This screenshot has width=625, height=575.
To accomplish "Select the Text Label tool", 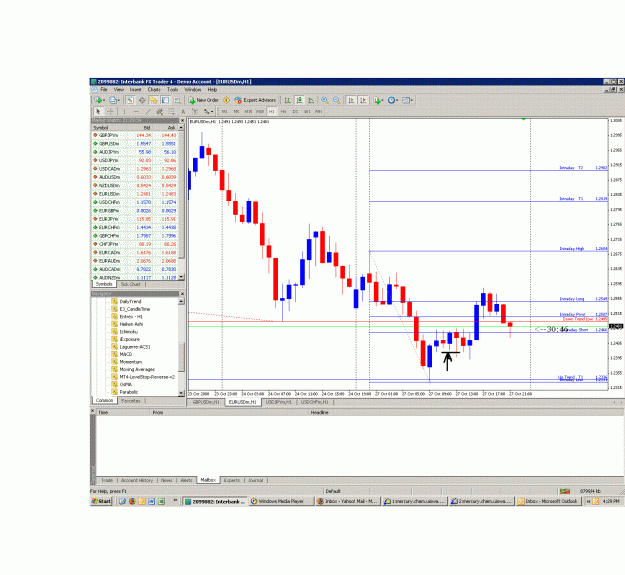I will (195, 112).
